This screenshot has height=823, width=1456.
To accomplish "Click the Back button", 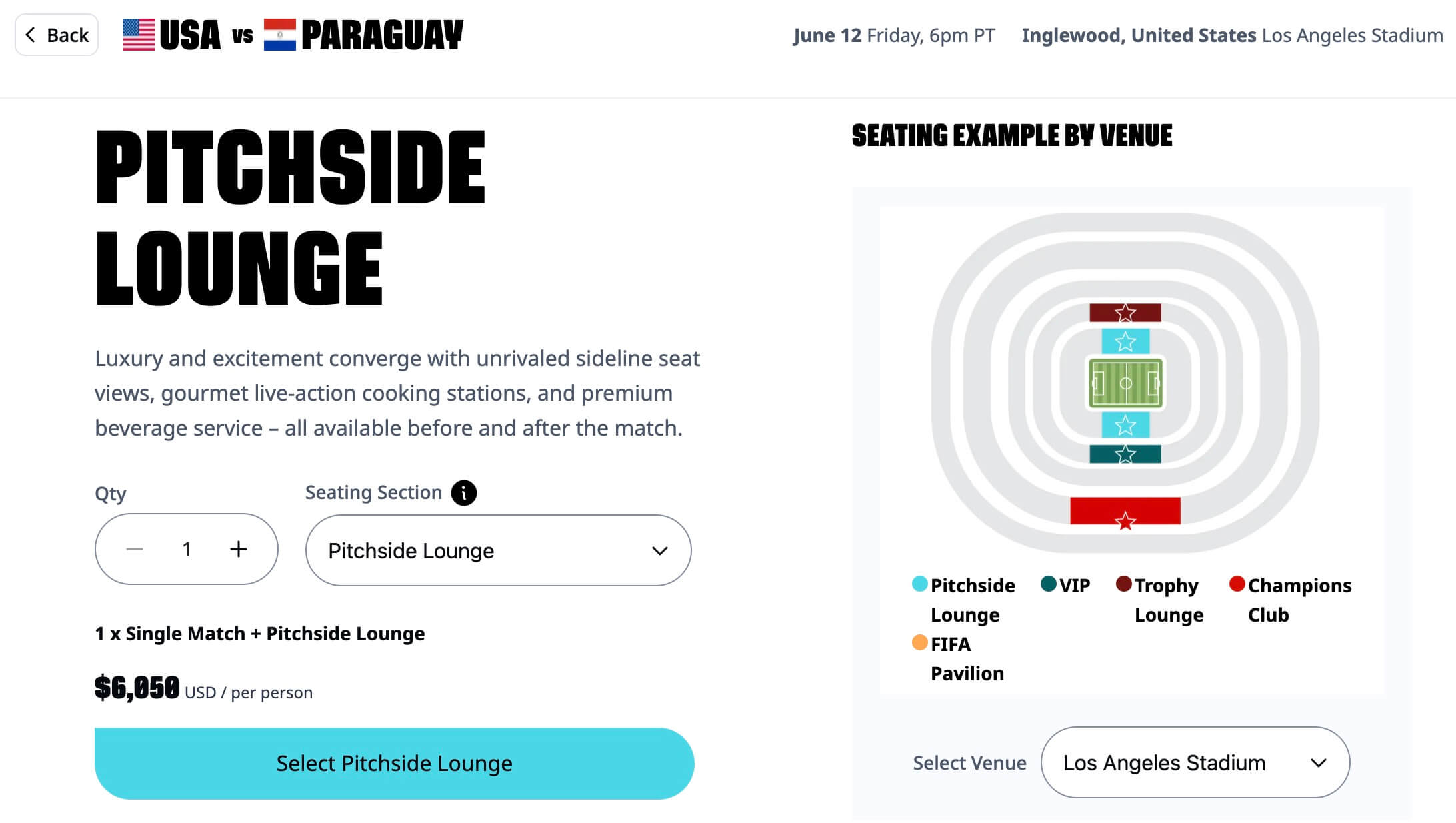I will coord(56,34).
